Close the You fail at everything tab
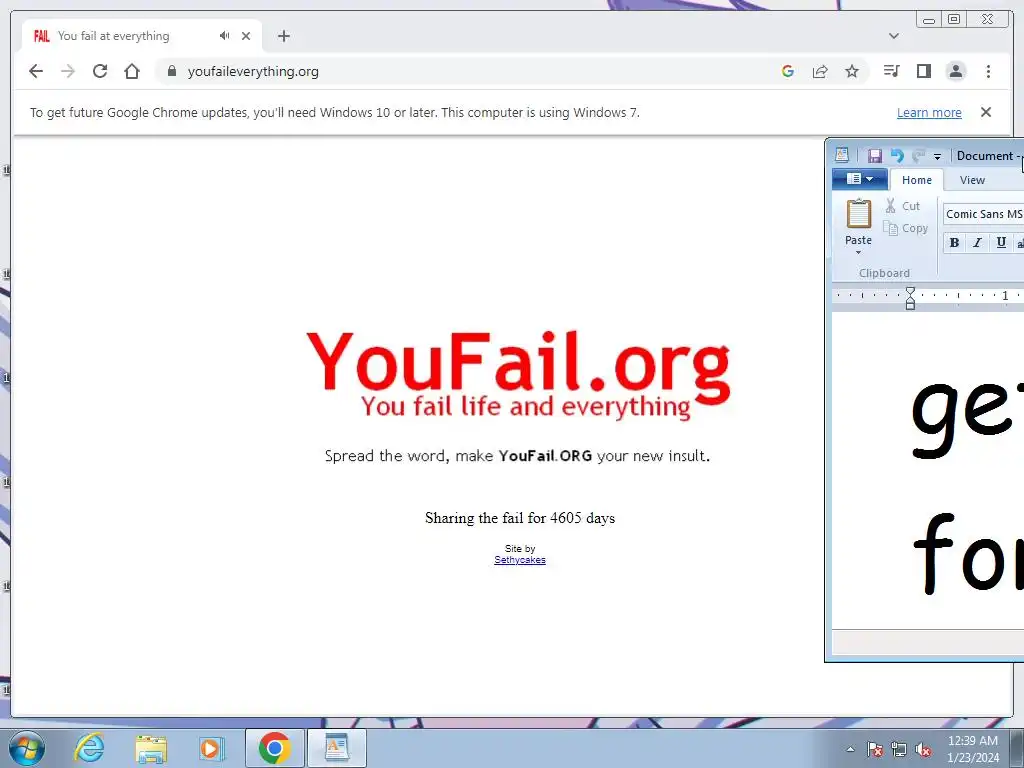The height and width of the screenshot is (768, 1024). pyautogui.click(x=246, y=36)
